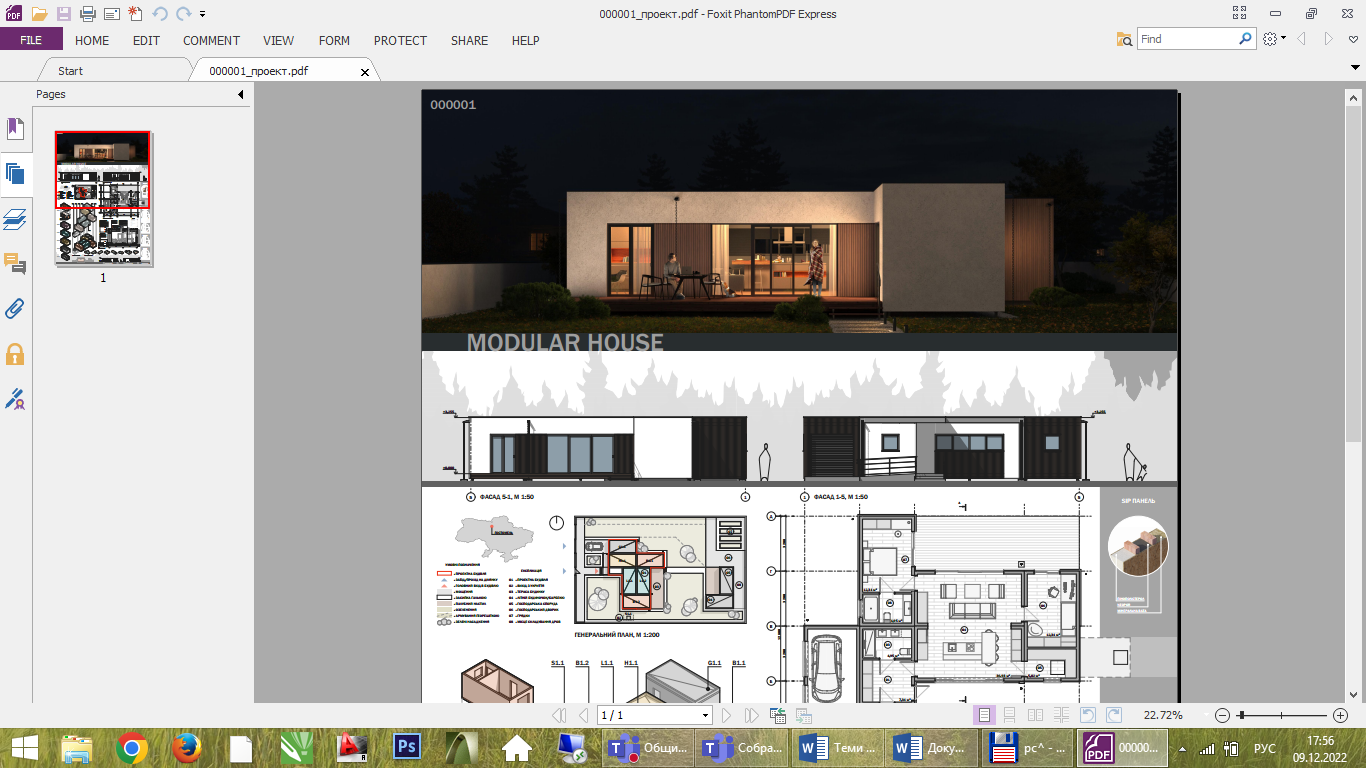Open the Attachments paperclip panel
The width and height of the screenshot is (1366, 768).
[15, 308]
